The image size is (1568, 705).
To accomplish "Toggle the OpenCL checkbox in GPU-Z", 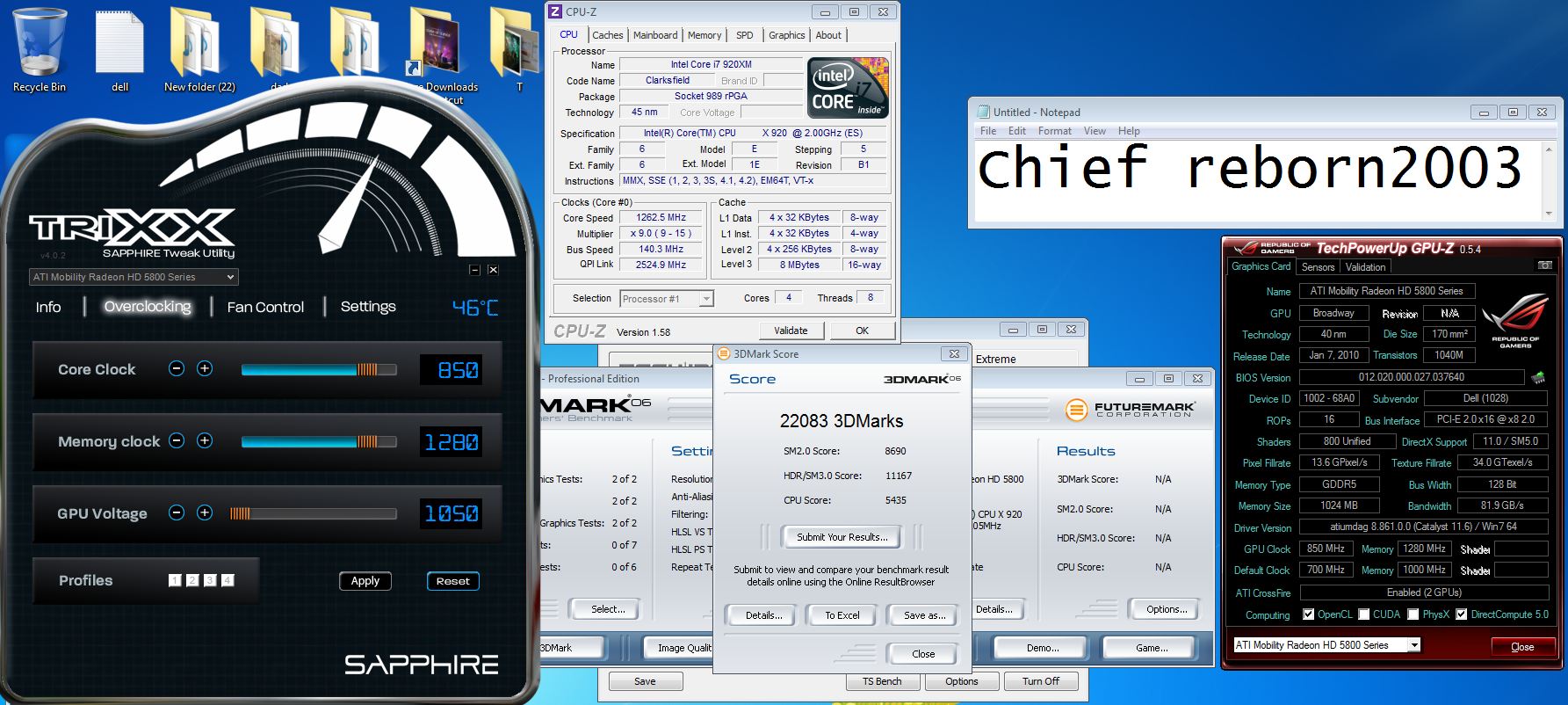I will [1309, 614].
